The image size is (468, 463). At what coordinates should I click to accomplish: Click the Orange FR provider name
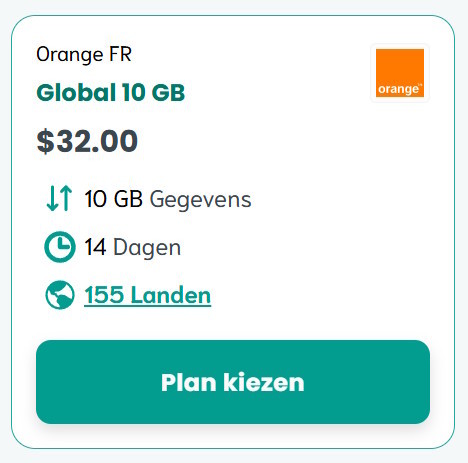tap(84, 54)
